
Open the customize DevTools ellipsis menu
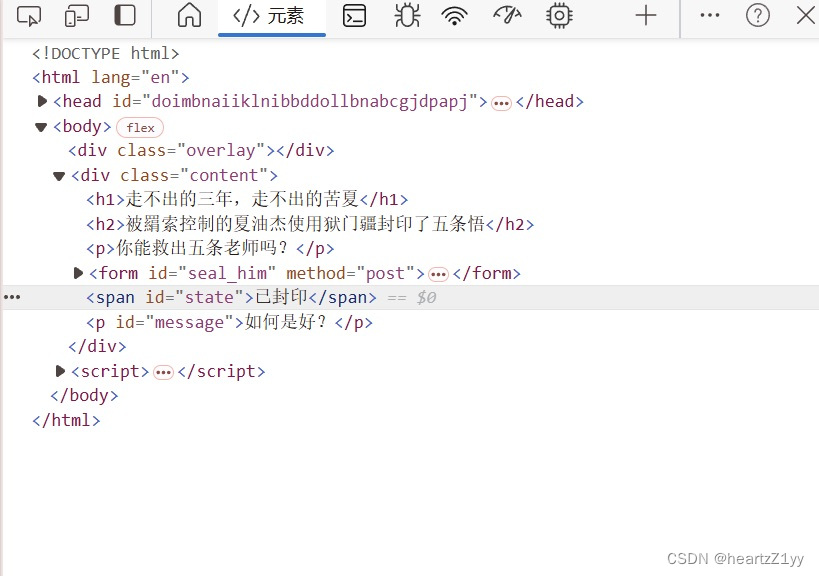tap(709, 15)
